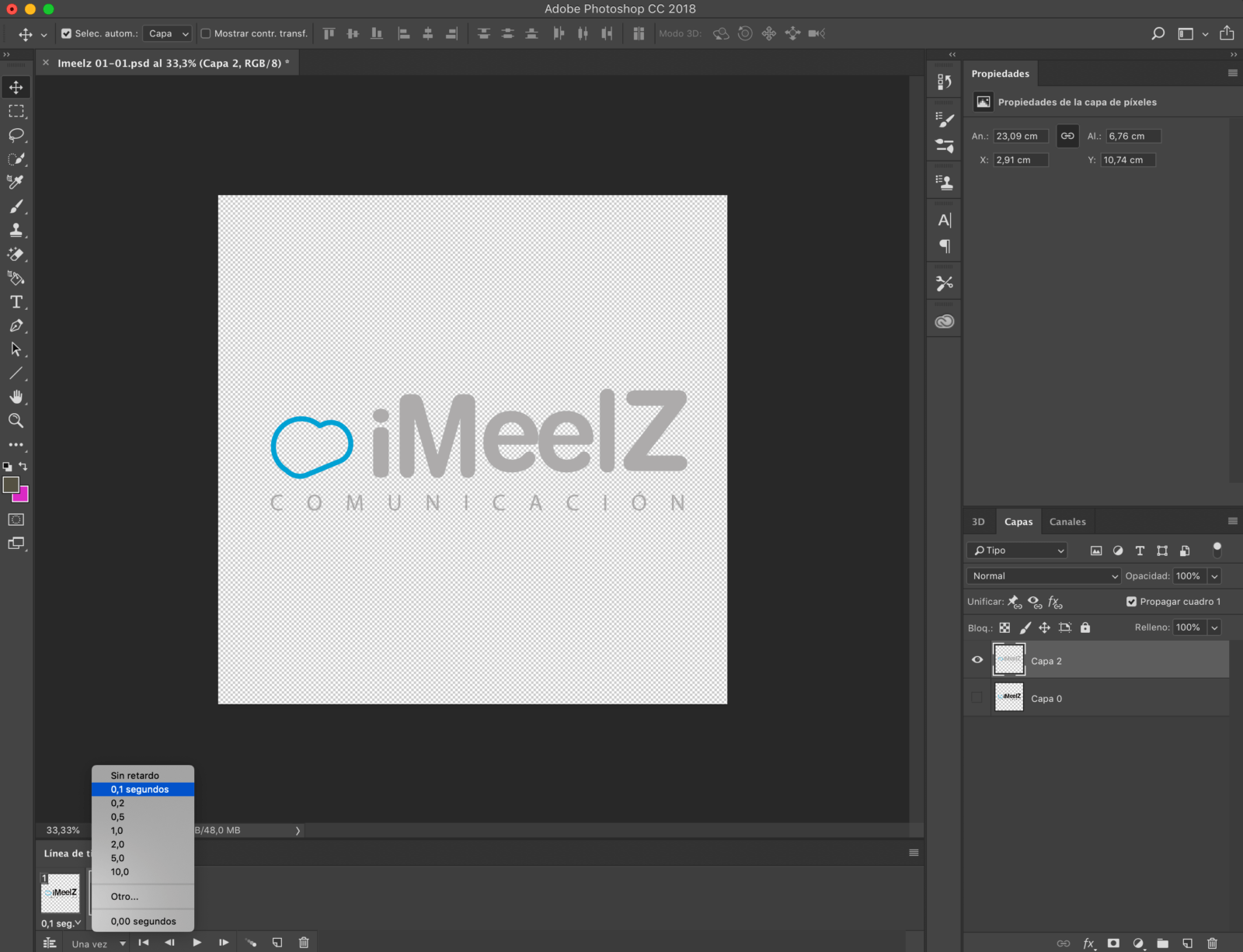The width and height of the screenshot is (1243, 952).
Task: Click the search magnifier in options bar
Action: point(1158,33)
